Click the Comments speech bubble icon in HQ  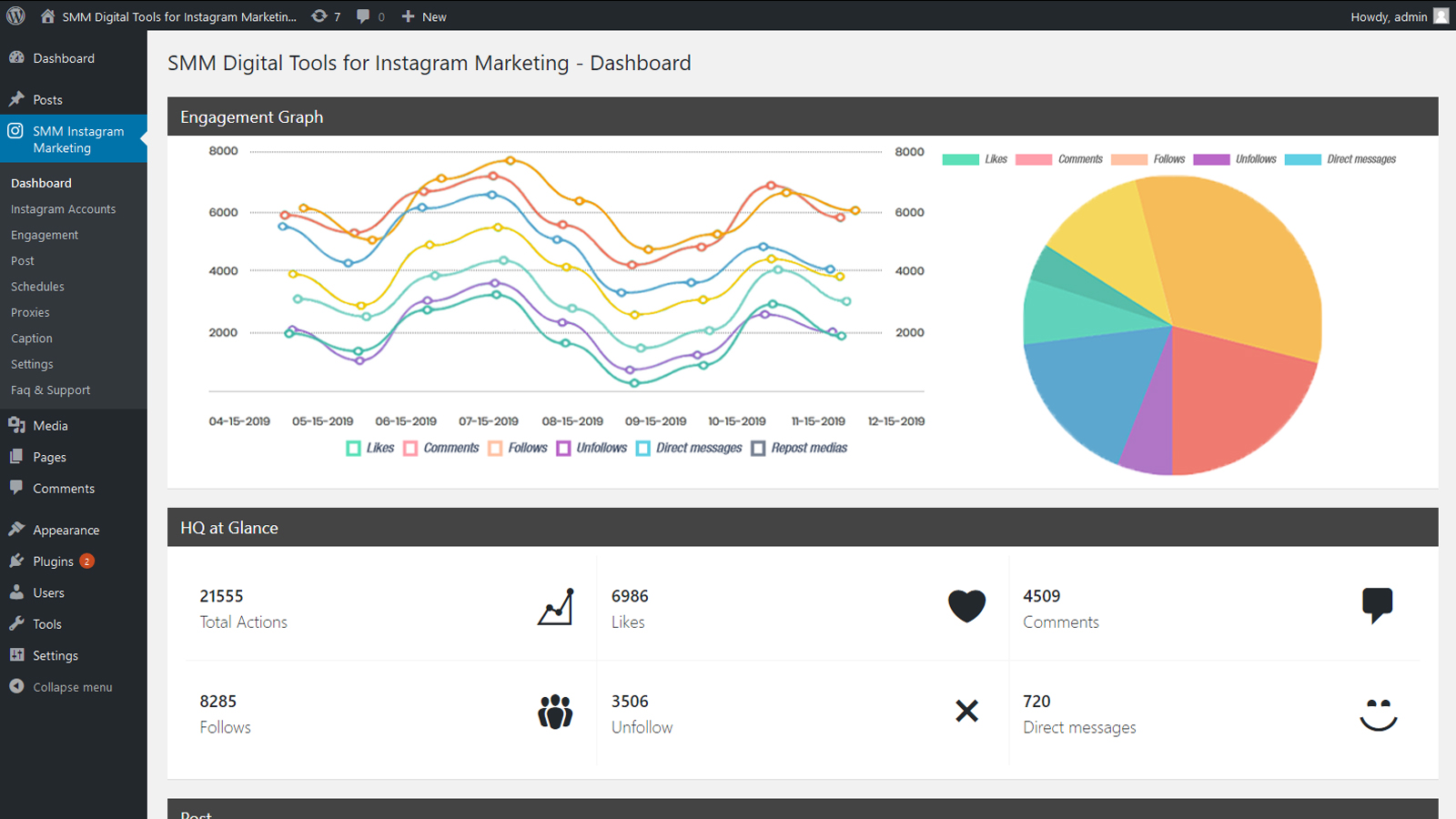coord(1378,606)
